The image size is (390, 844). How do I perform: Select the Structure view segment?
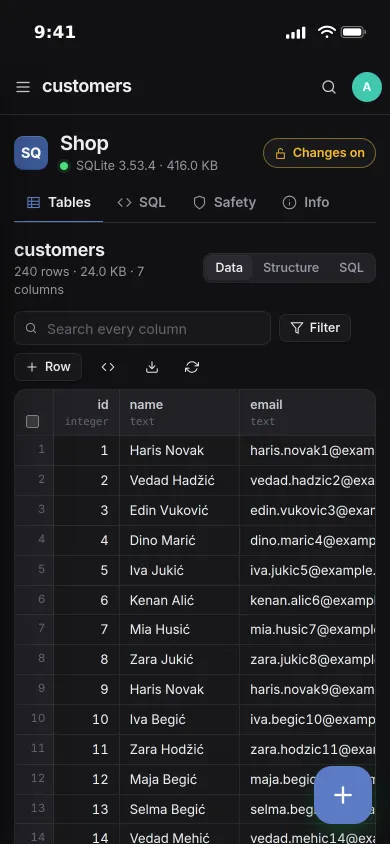291,268
